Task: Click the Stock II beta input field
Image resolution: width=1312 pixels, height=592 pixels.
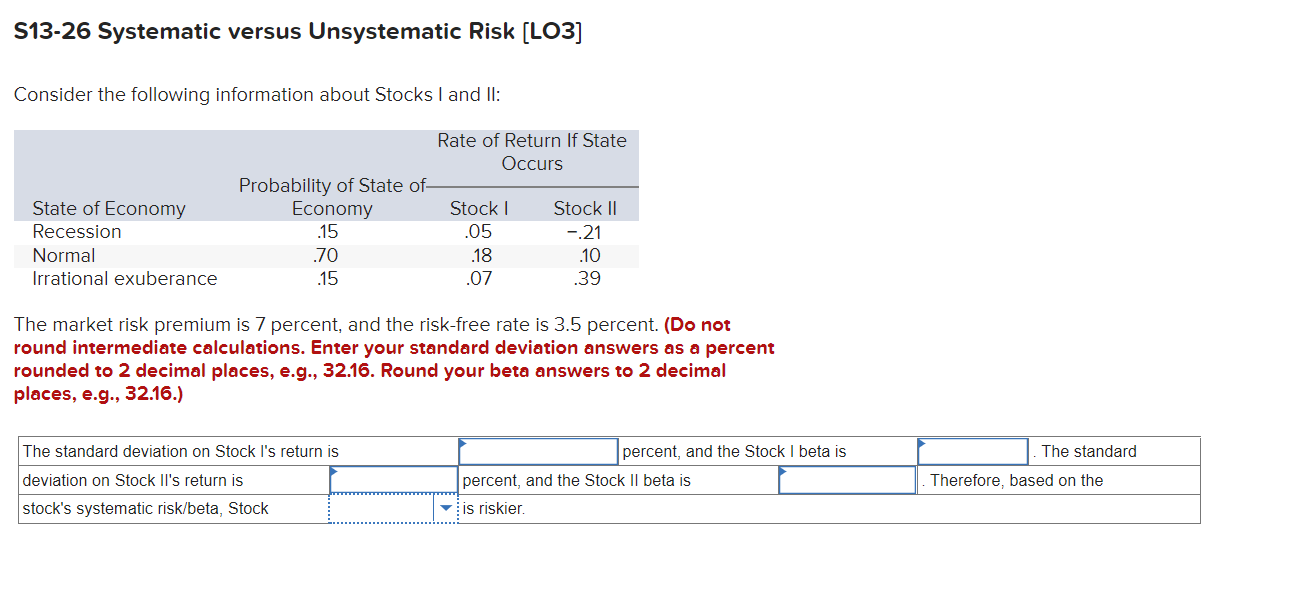Action: click(x=846, y=479)
